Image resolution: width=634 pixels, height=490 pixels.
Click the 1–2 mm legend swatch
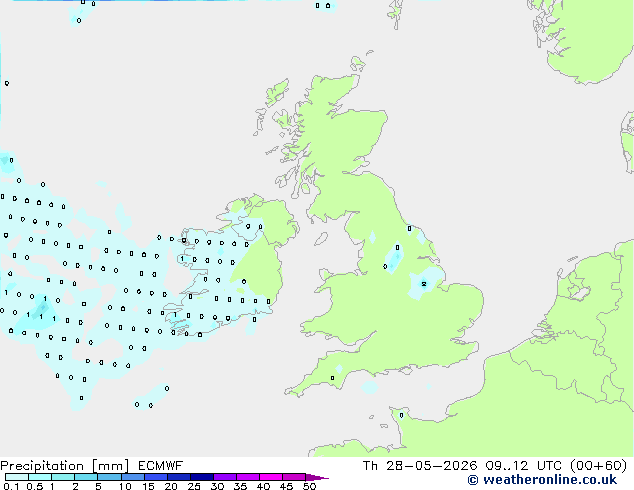pyautogui.click(x=63, y=477)
